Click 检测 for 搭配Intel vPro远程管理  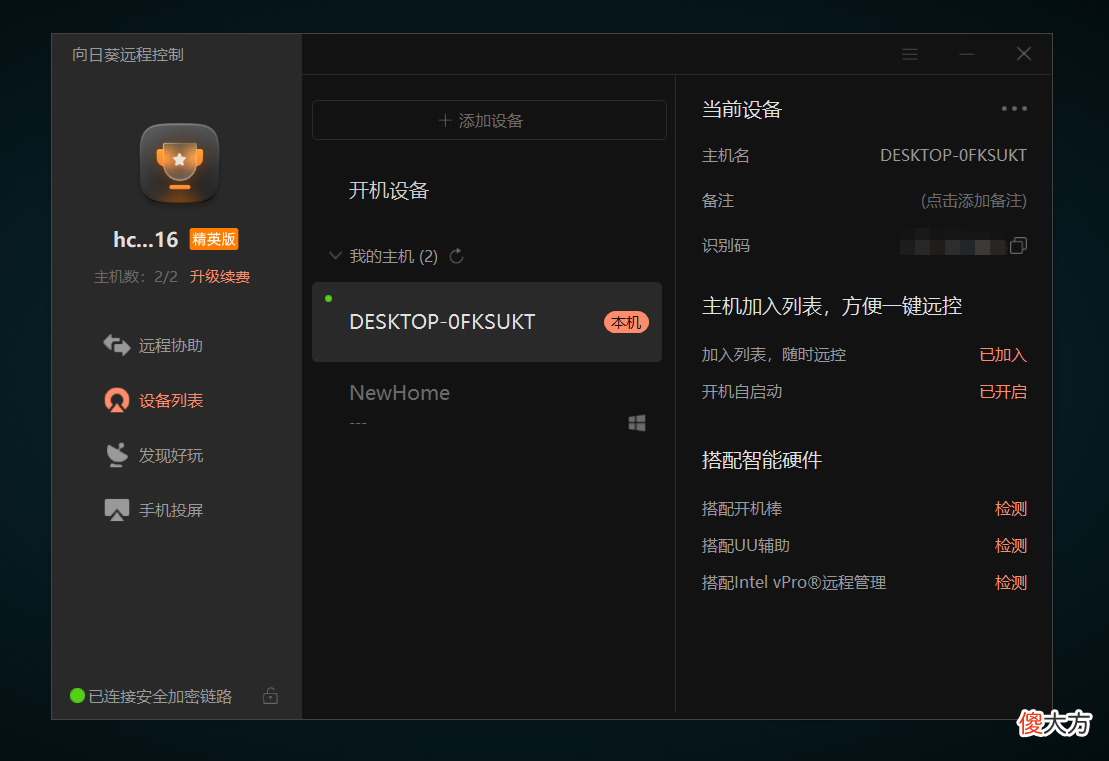click(1011, 582)
